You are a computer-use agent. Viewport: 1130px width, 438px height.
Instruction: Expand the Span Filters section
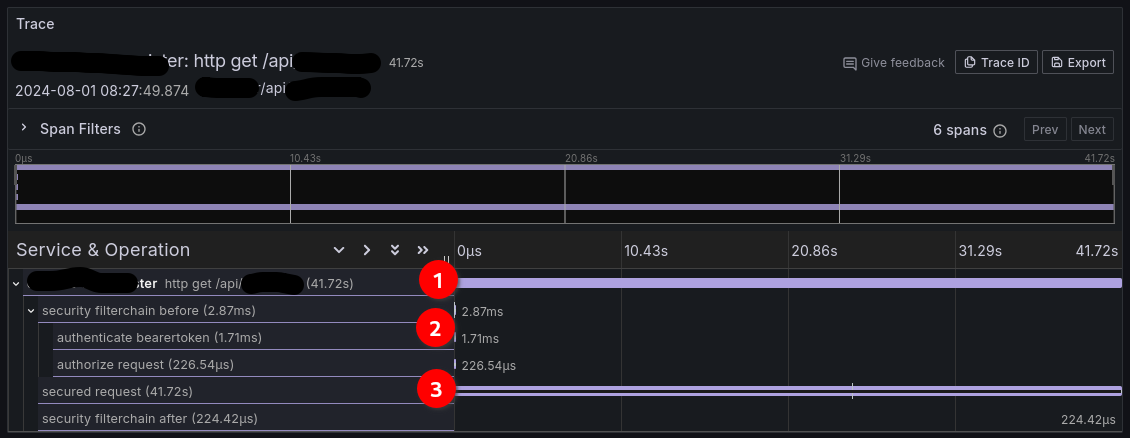[24, 129]
